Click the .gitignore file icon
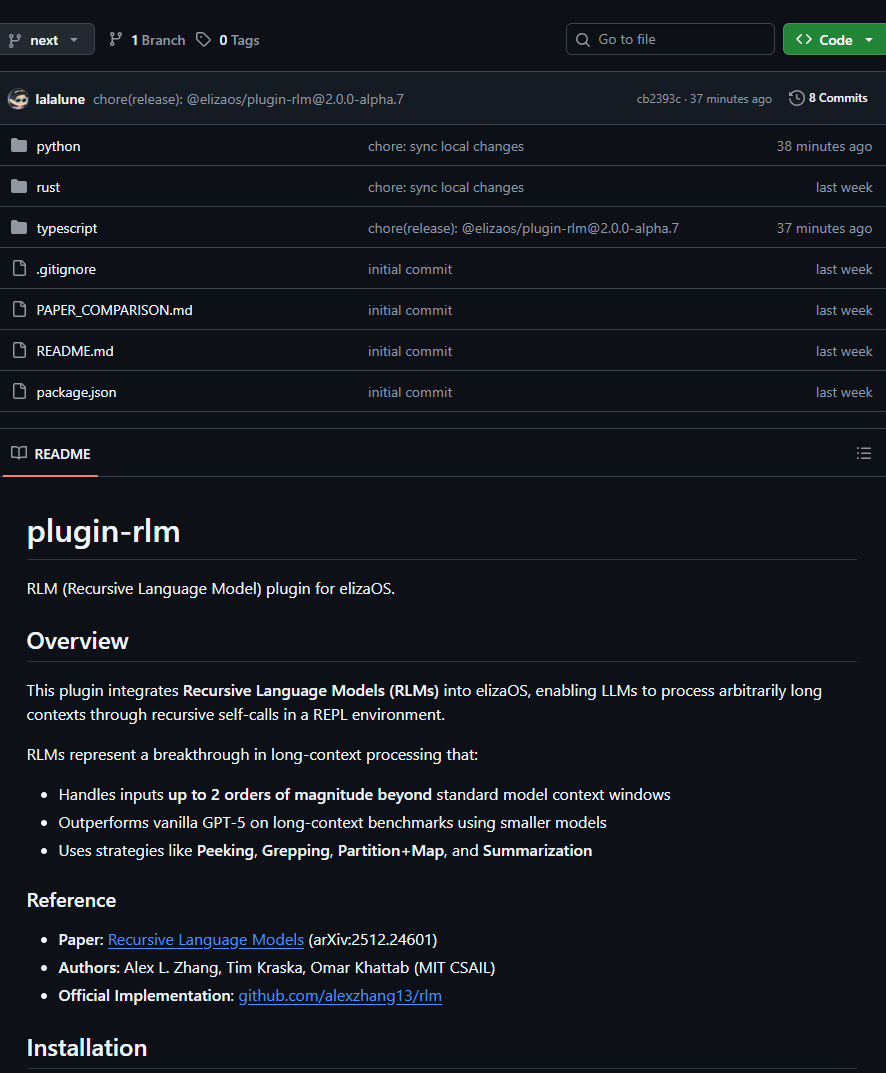Screen dimensions: 886x1073 [x=19, y=268]
